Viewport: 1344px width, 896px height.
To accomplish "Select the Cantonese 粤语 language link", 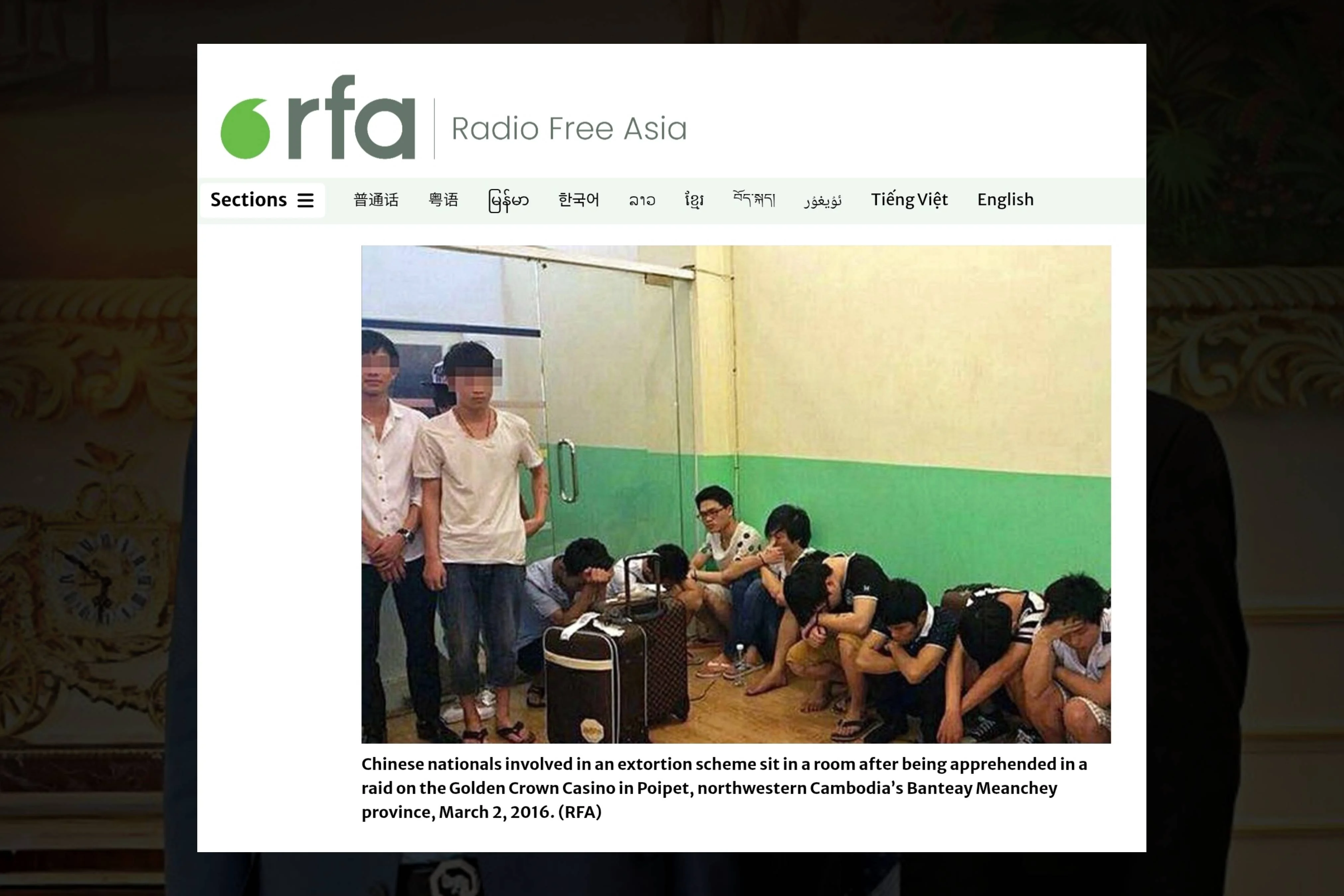I will click(443, 200).
